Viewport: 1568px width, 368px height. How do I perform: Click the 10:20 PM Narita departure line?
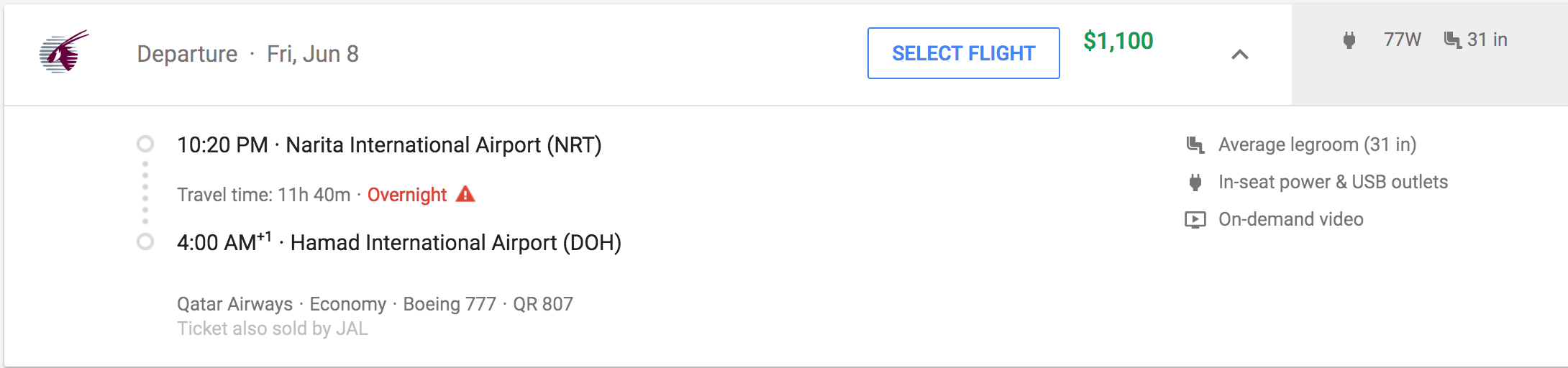click(x=389, y=145)
